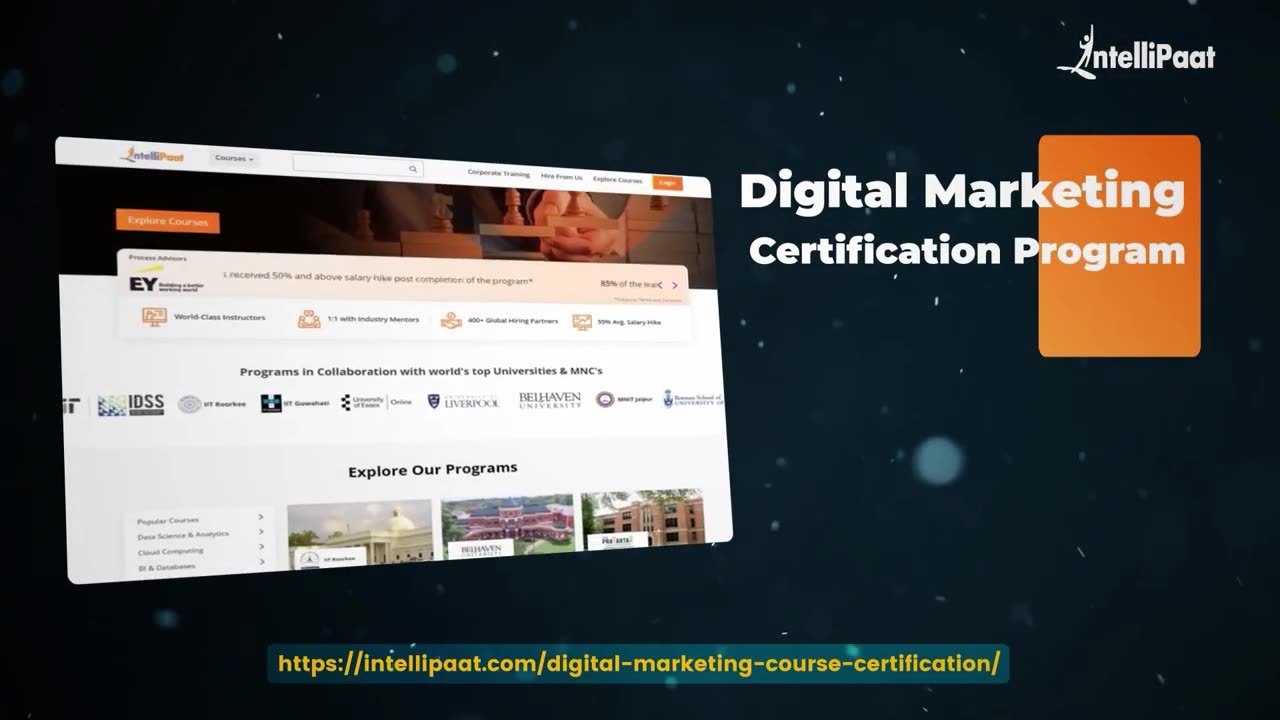
Task: Click the magnifier search icon
Action: [415, 170]
